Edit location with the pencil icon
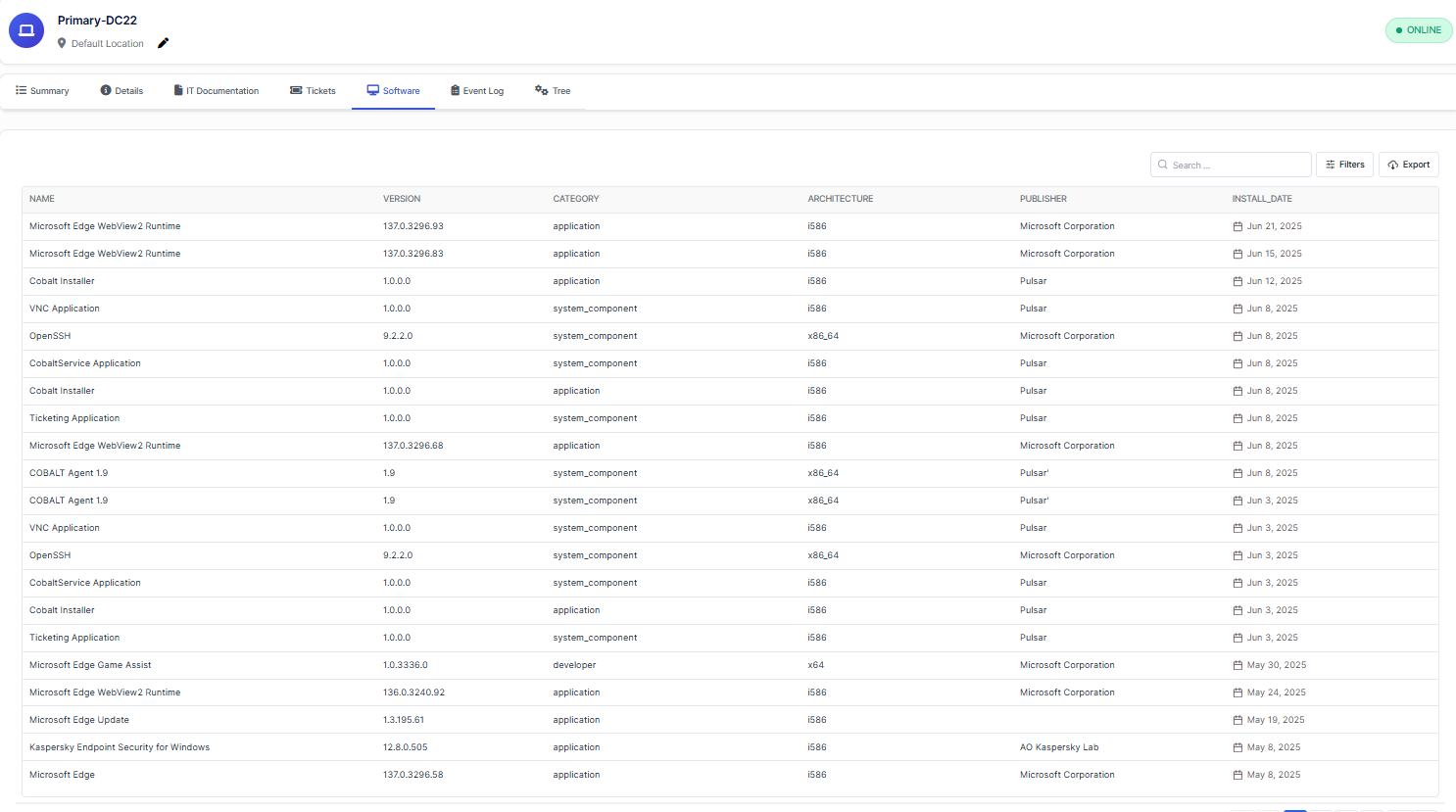Viewport: 1456px width, 812px height. tap(164, 43)
